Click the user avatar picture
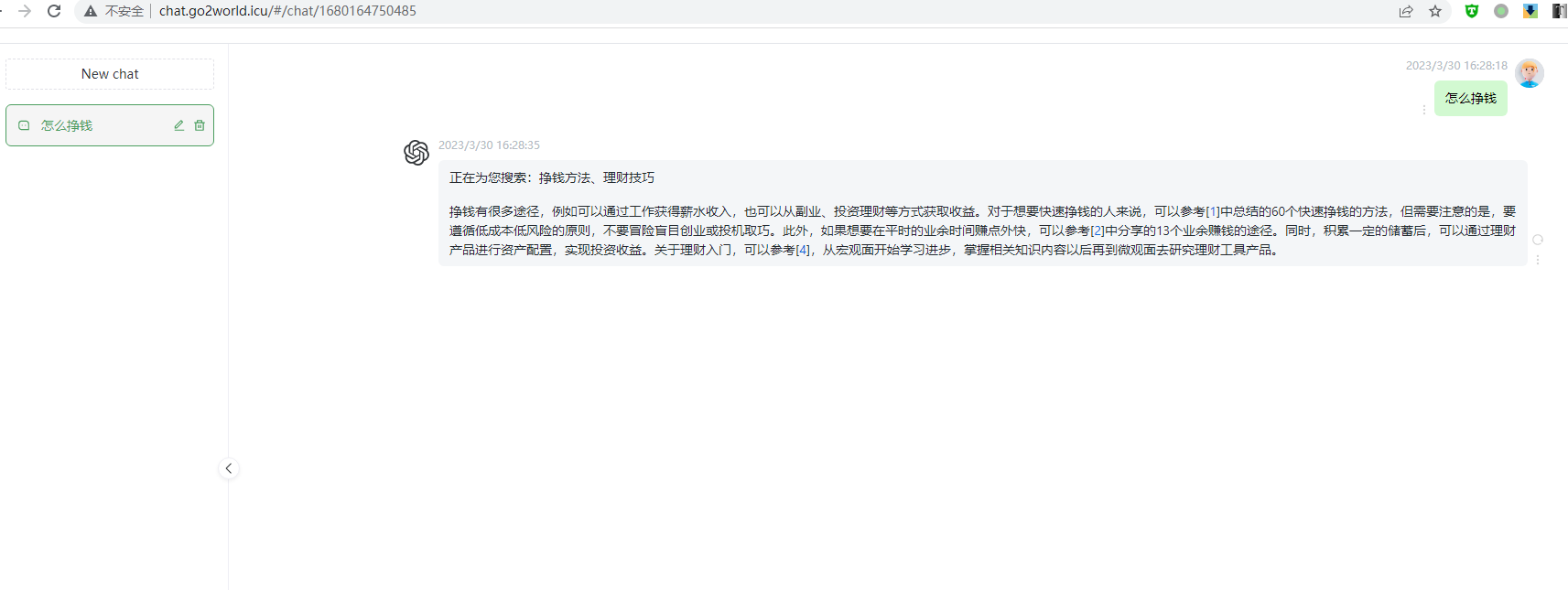Screen dimensions: 1568x590 click(x=1529, y=73)
